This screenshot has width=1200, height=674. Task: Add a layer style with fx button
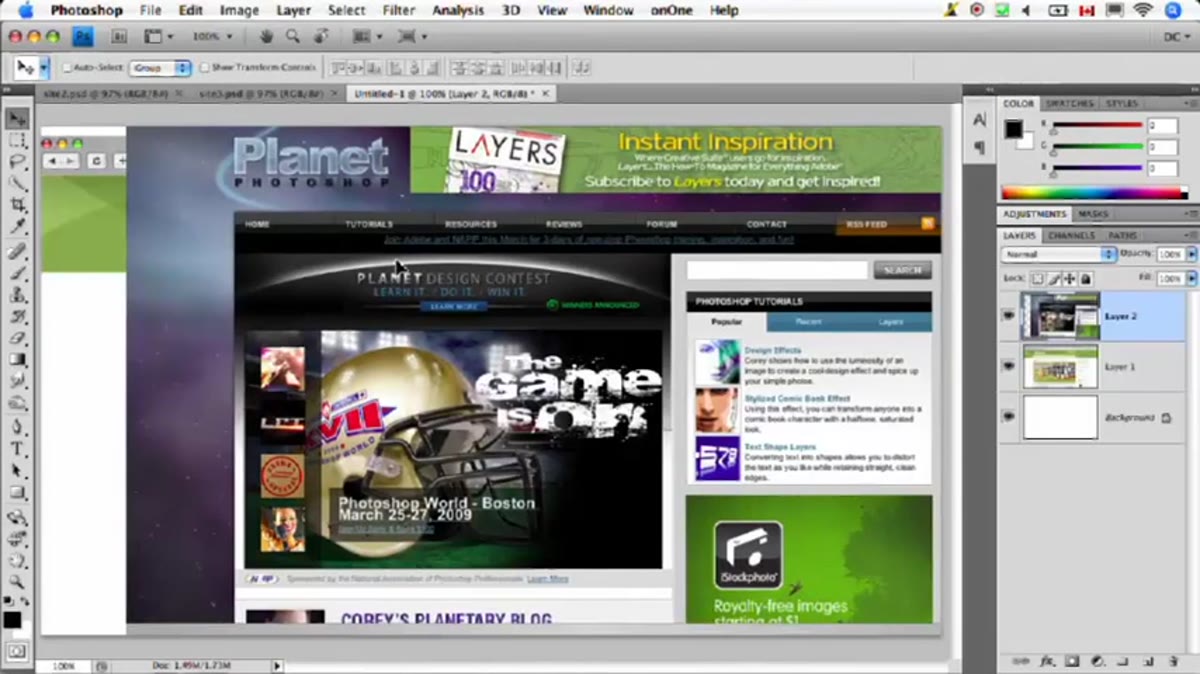coord(1048,661)
